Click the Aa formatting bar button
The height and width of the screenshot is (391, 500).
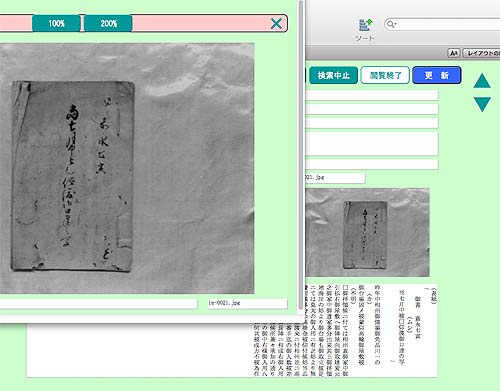[x=454, y=53]
